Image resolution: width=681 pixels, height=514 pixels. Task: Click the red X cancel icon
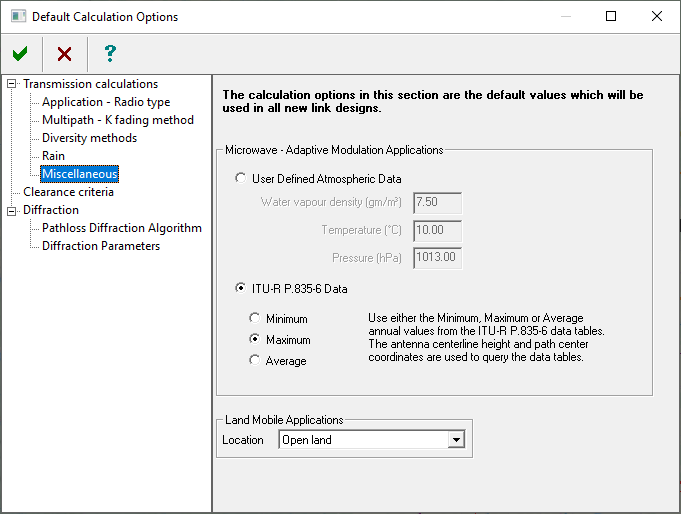tap(64, 54)
